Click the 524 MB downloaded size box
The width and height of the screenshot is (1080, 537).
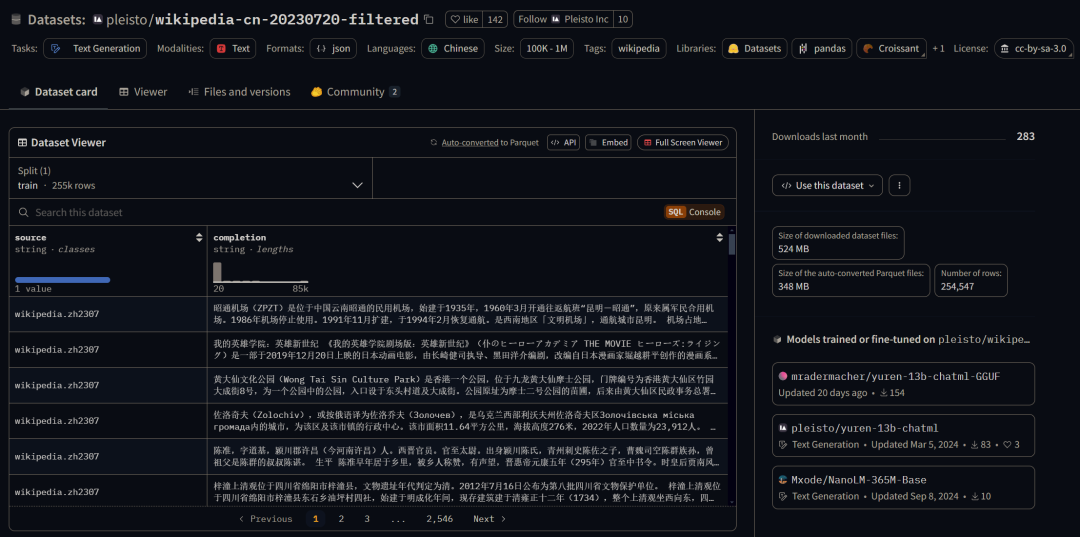[838, 242]
